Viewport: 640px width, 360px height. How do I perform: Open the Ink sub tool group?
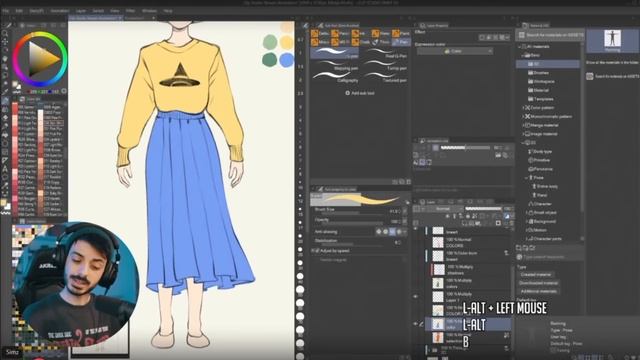(359, 33)
